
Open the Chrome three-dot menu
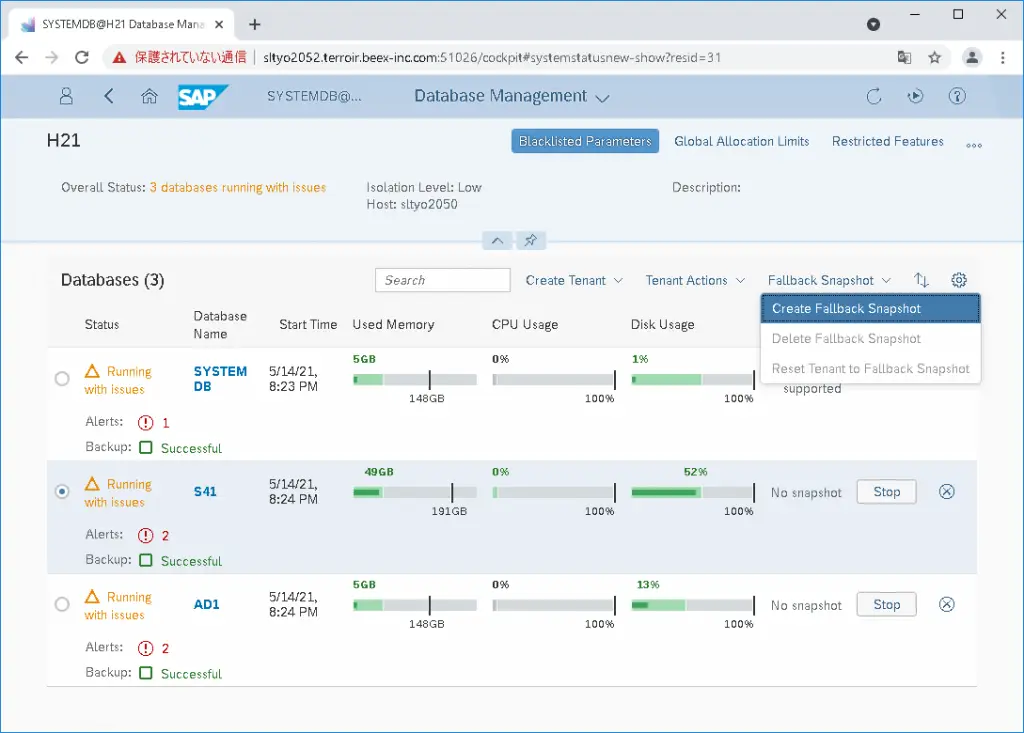pos(1002,57)
